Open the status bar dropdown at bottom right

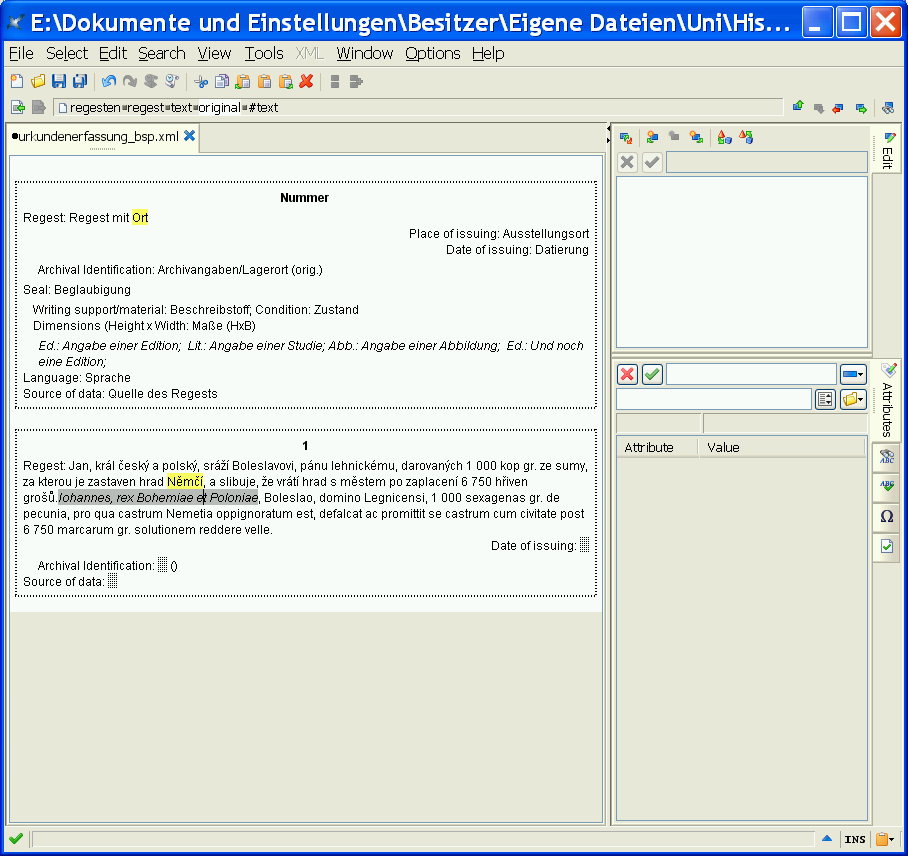885,840
